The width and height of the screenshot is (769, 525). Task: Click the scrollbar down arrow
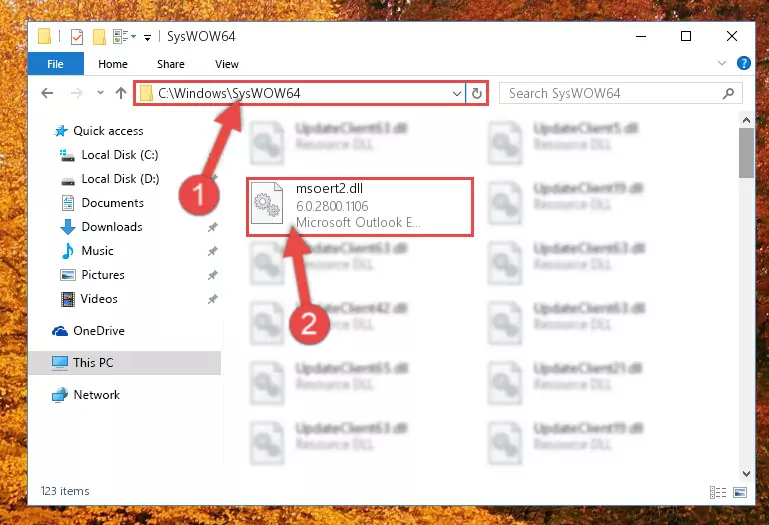pyautogui.click(x=746, y=473)
